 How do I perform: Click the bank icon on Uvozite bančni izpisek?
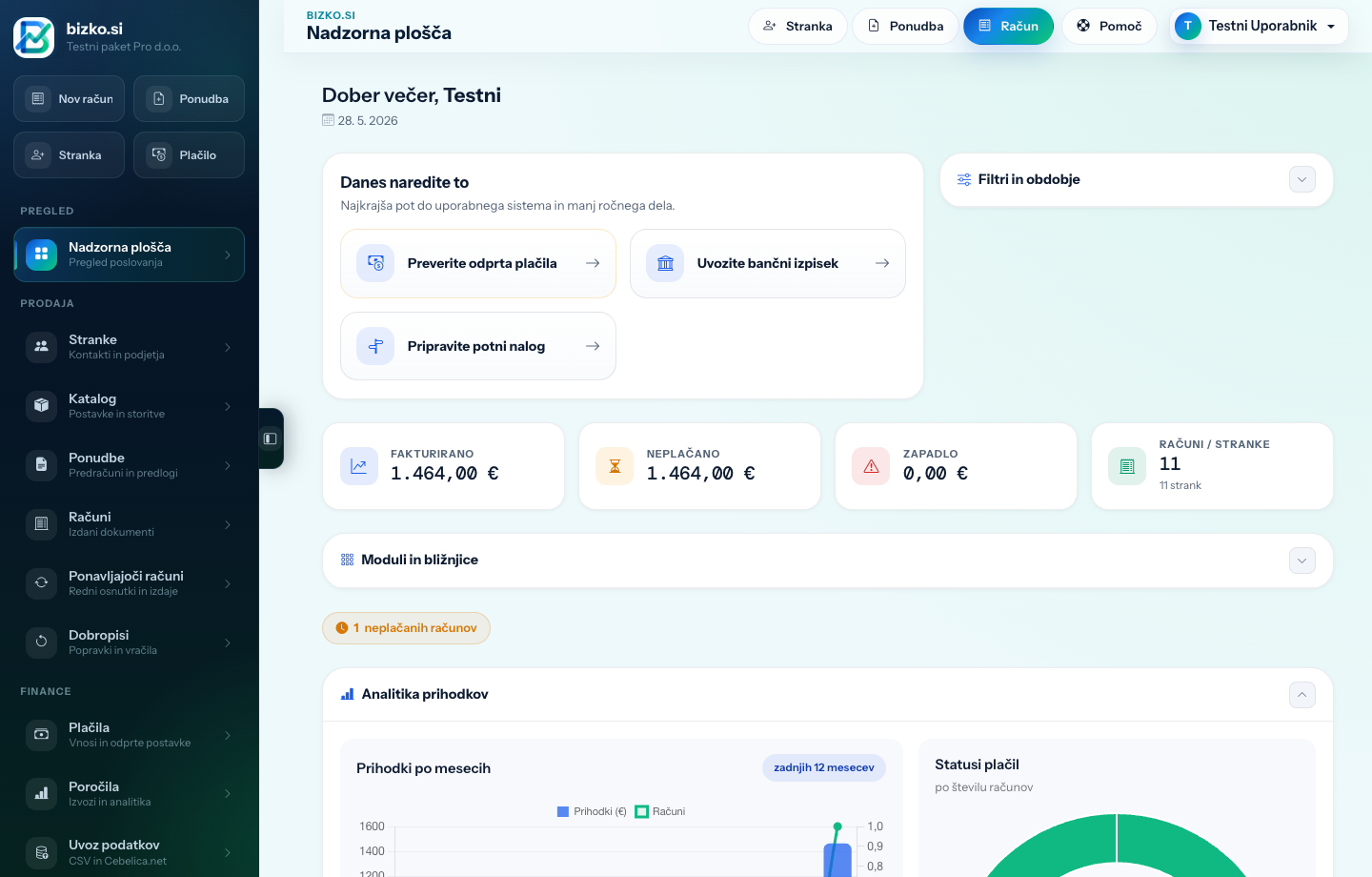(x=665, y=263)
